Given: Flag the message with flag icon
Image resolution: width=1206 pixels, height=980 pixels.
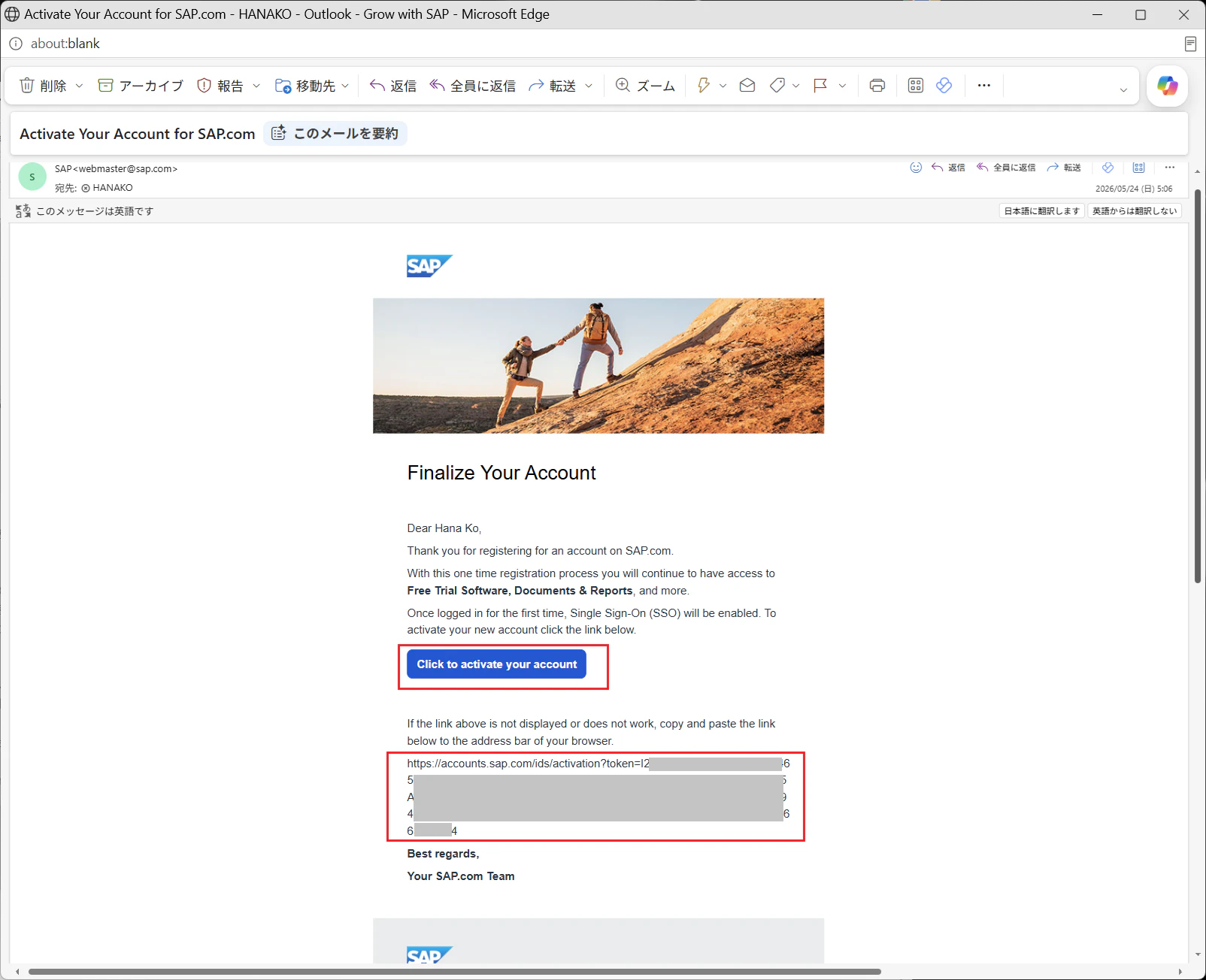Looking at the screenshot, I should coord(820,86).
